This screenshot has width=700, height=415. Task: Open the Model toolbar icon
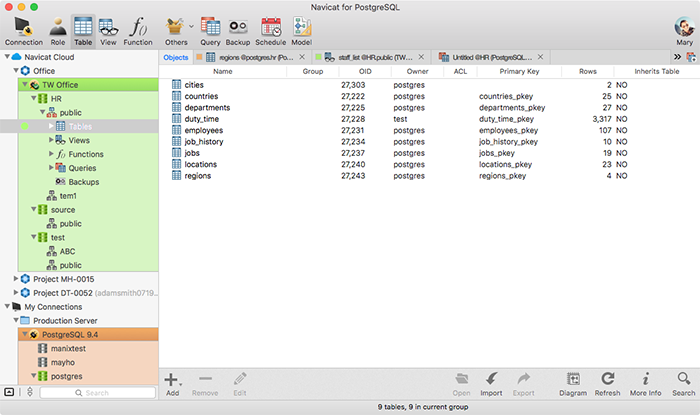(302, 31)
